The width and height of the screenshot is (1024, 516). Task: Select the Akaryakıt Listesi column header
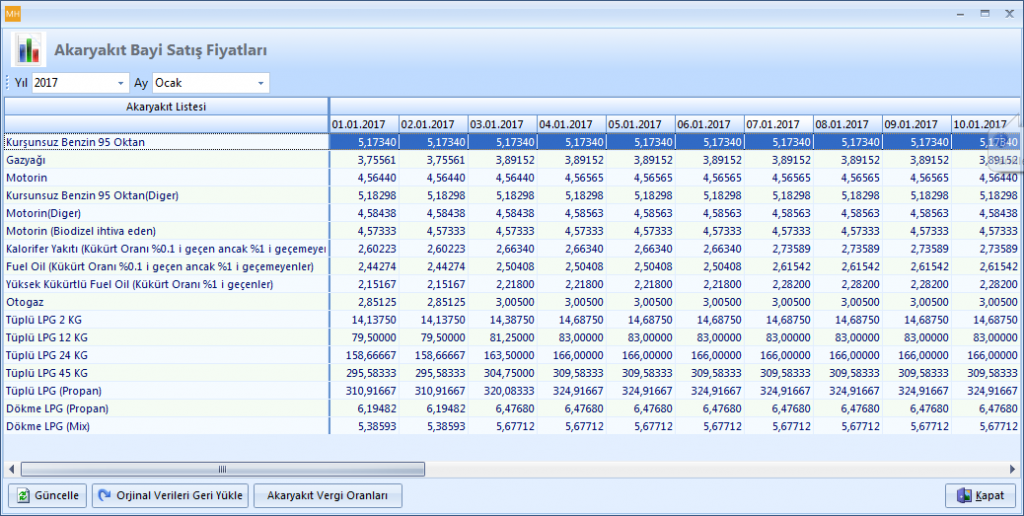[166, 106]
